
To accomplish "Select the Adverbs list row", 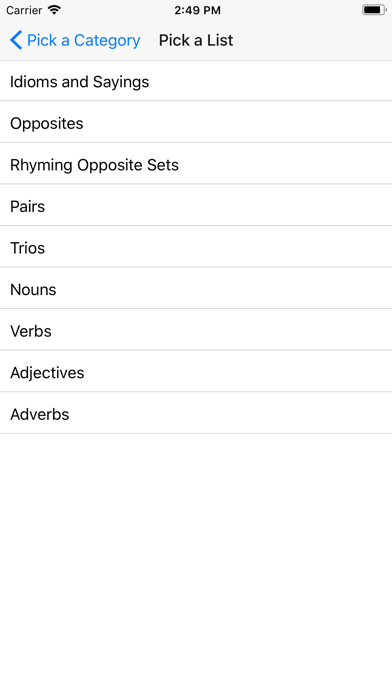I will coord(196,414).
